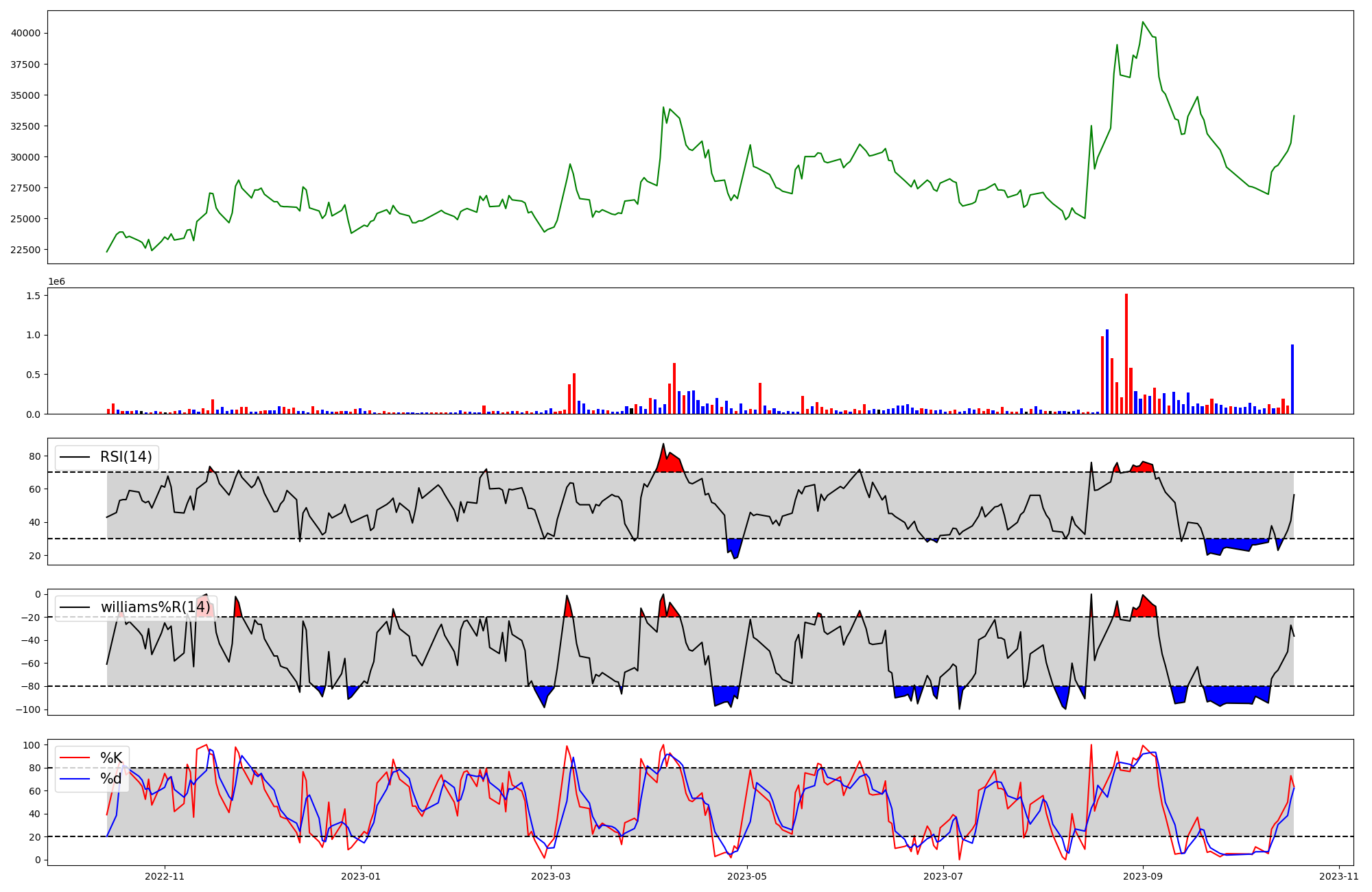The width and height of the screenshot is (1372, 892).
Task: Click red %K line swatch in legend
Action: pyautogui.click(x=75, y=758)
